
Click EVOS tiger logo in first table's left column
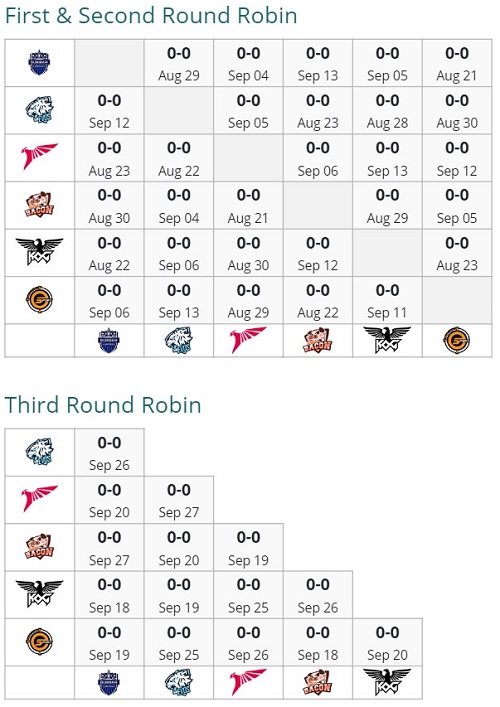[39, 110]
